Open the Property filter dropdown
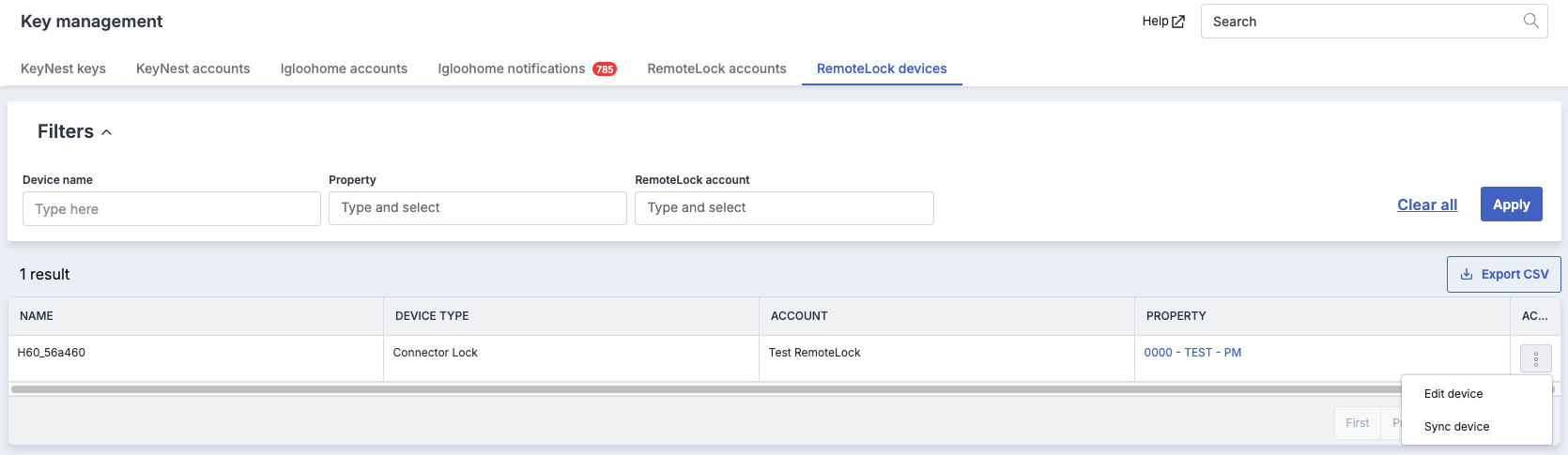The height and width of the screenshot is (455, 1568). [x=478, y=208]
